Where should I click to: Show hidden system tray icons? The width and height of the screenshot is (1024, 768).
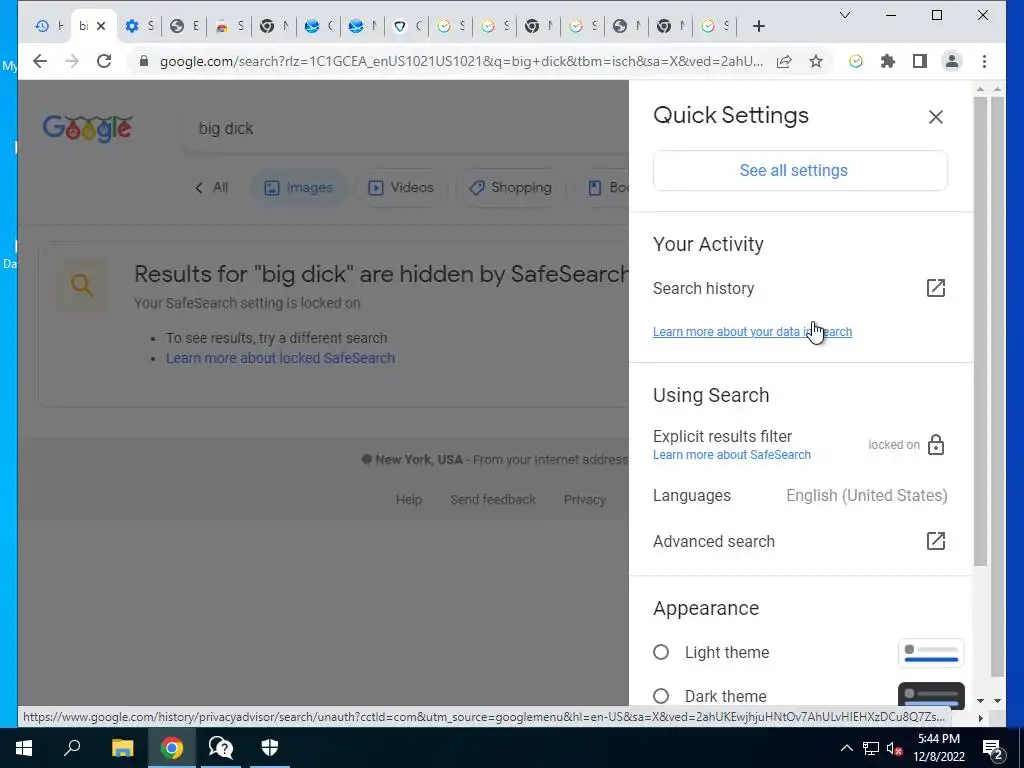[846, 748]
